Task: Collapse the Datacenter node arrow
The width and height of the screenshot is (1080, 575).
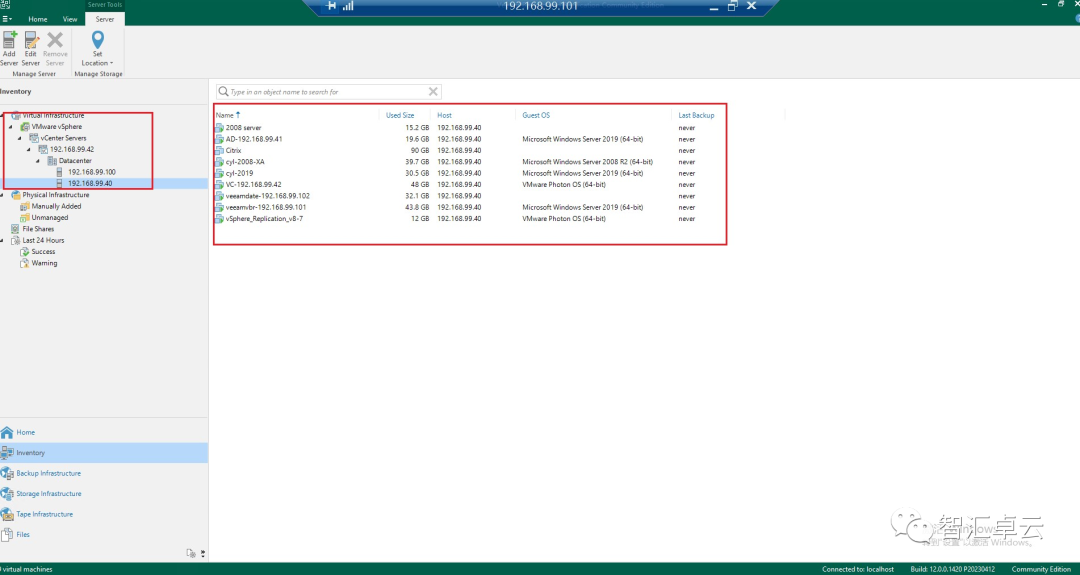Action: 38,161
